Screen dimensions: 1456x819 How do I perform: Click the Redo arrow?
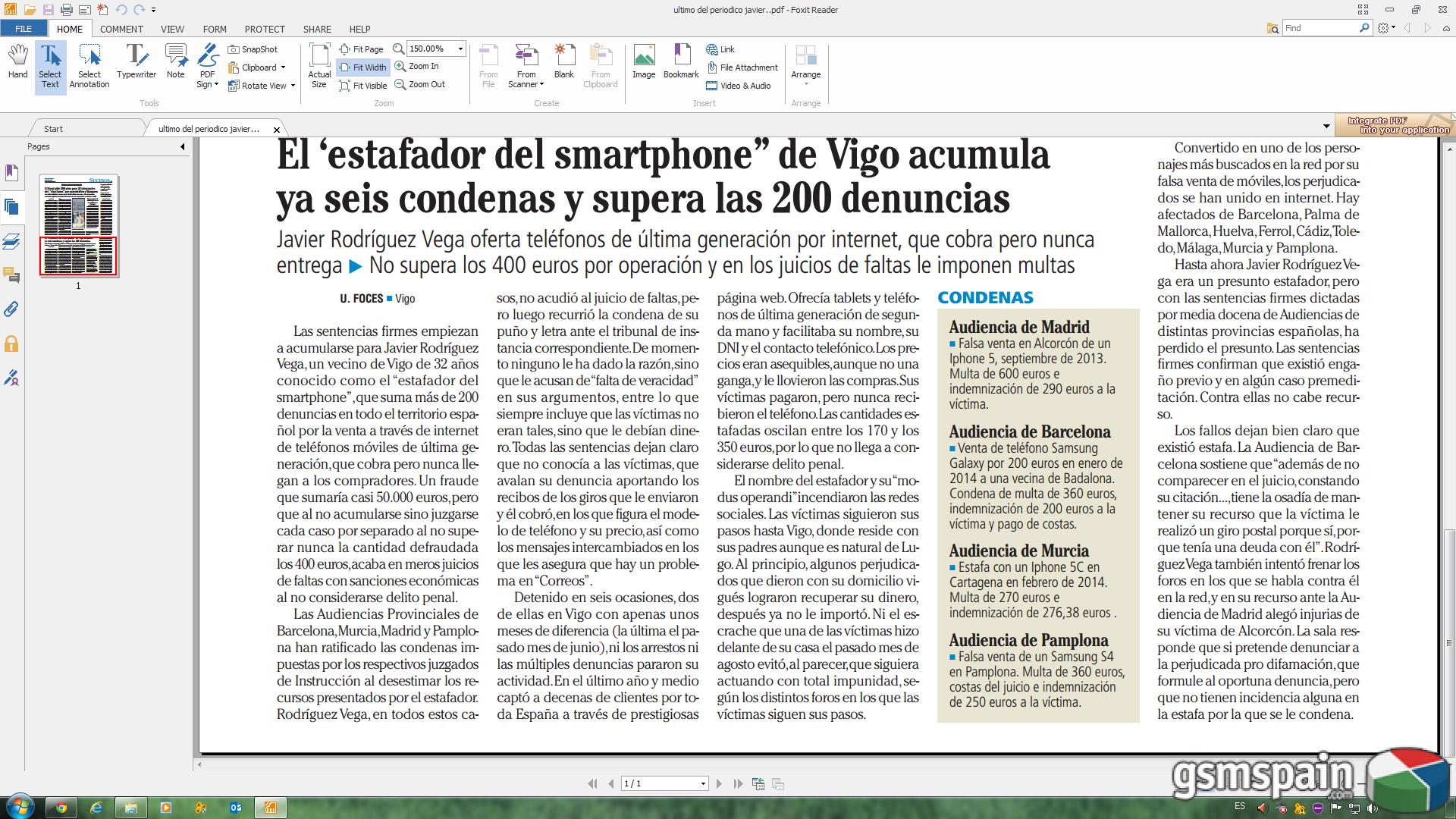tap(140, 10)
